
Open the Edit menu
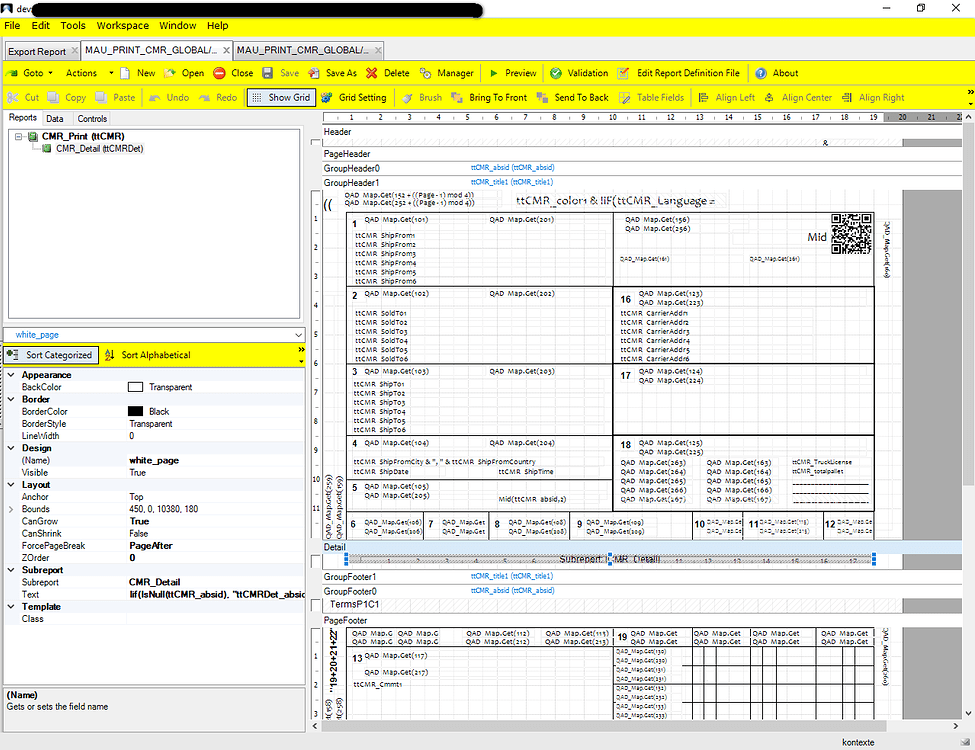[x=40, y=25]
